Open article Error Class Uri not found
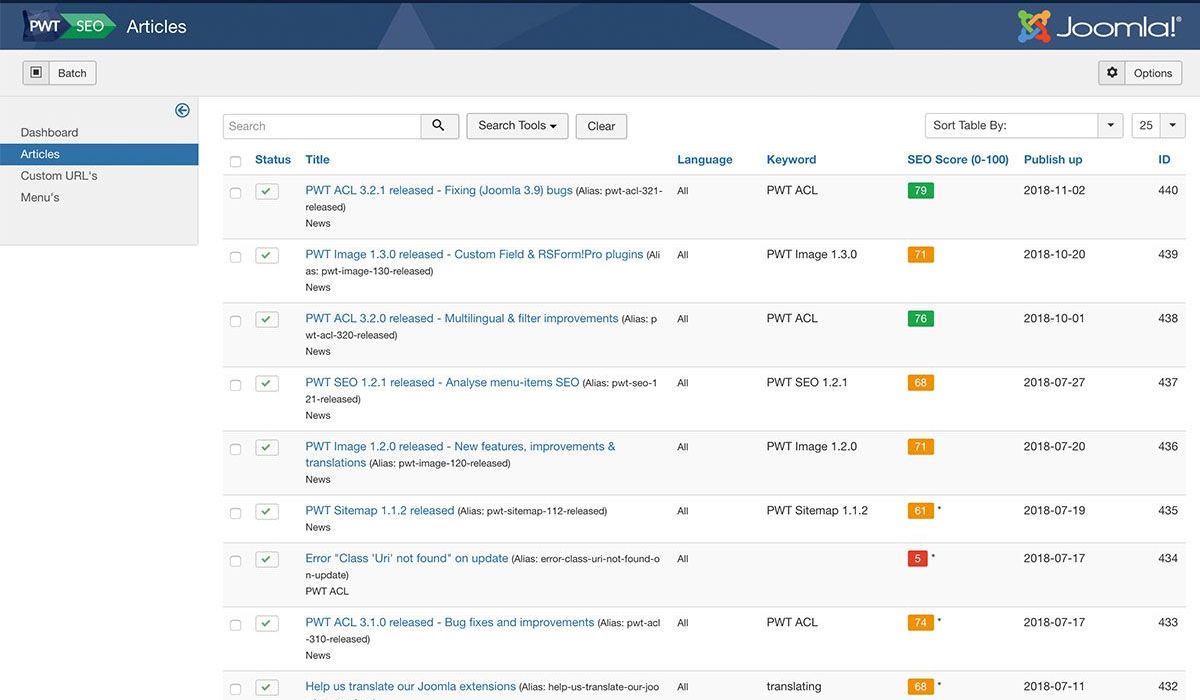 (x=407, y=558)
